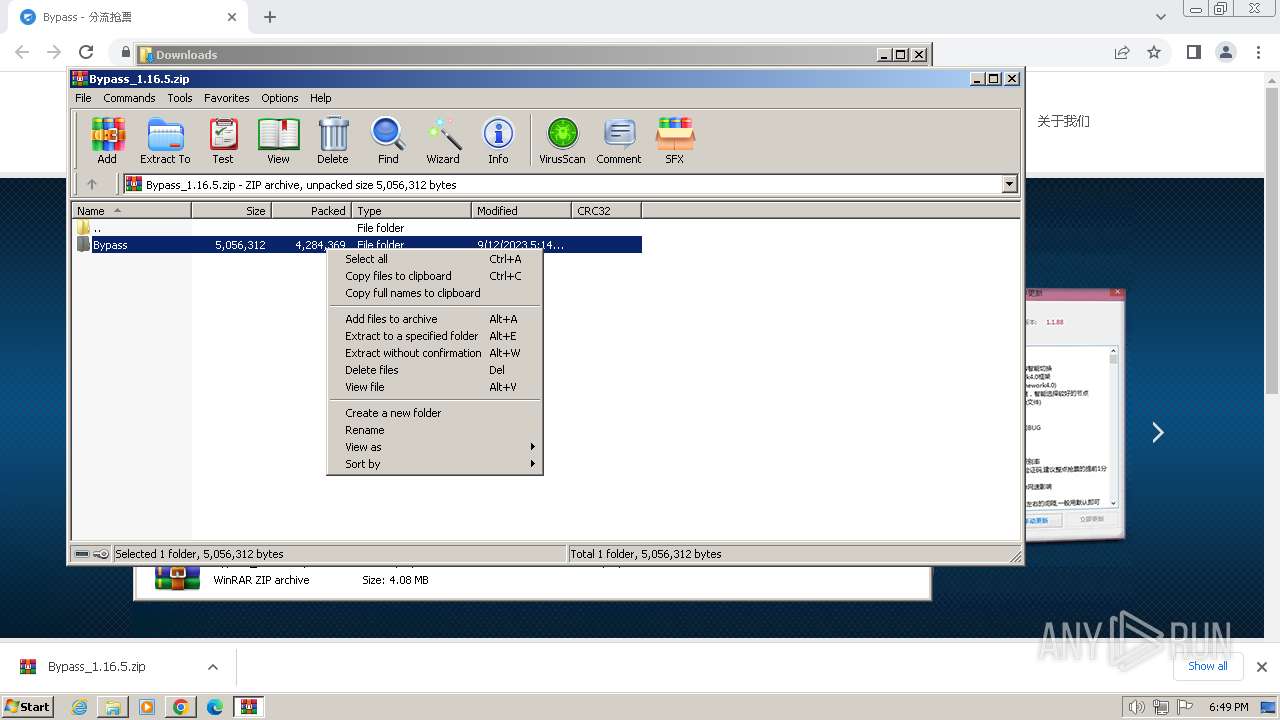Screen dimensions: 1280x720
Task: Choose Copy full names to clipboard
Action: click(435, 293)
